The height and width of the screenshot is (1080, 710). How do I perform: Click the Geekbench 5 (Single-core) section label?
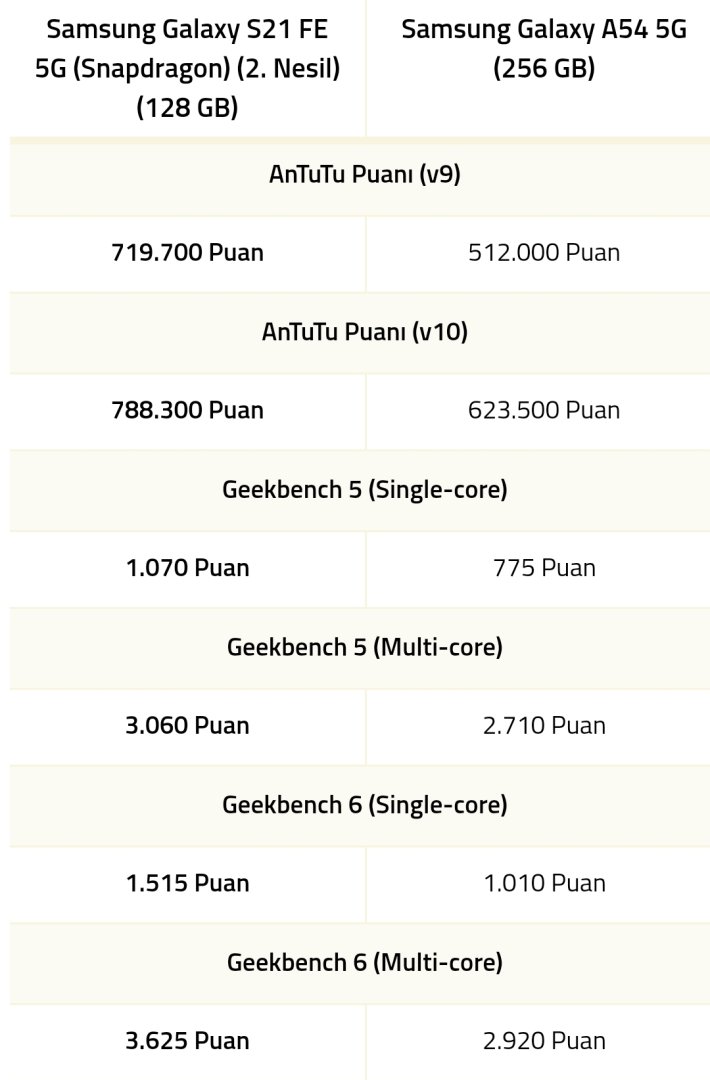pyautogui.click(x=364, y=490)
